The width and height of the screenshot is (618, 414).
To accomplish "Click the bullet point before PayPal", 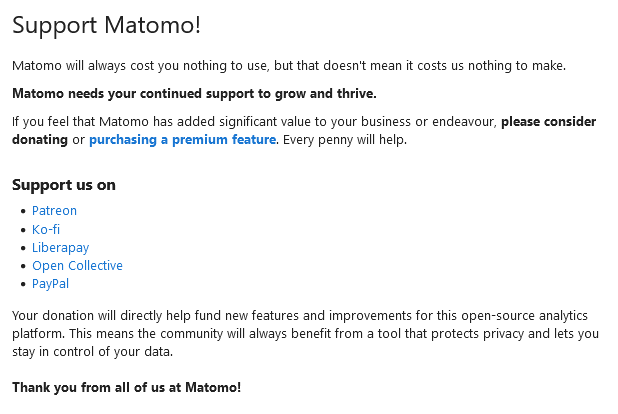I will pos(23,284).
